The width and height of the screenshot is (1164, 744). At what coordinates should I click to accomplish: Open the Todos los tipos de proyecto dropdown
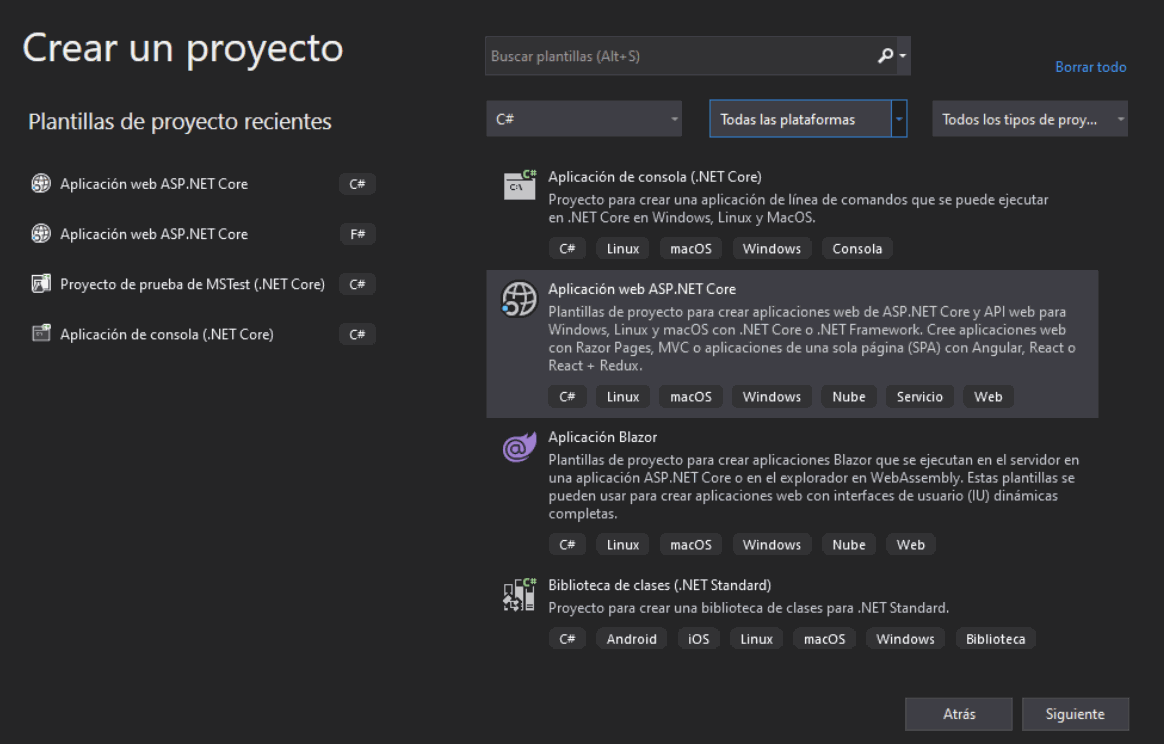1030,119
